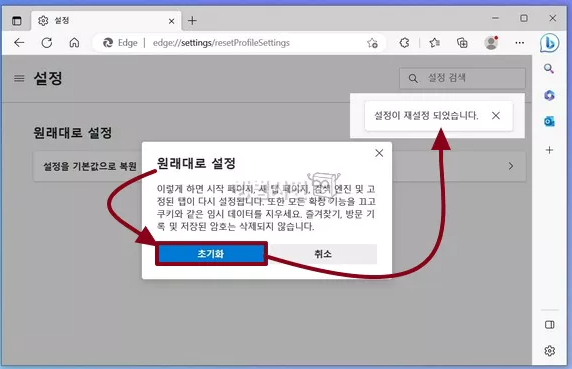Click the 설정이 재설정 되었습니다 message text
The image size is (572, 369).
click(x=426, y=116)
